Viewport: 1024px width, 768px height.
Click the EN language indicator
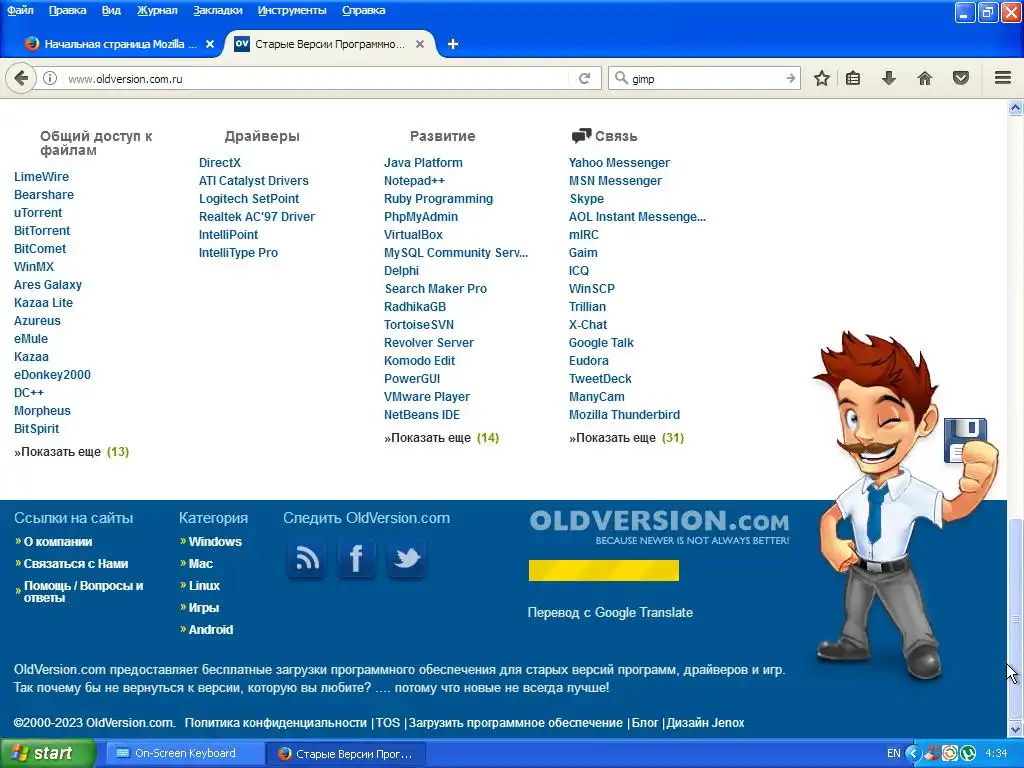point(893,754)
